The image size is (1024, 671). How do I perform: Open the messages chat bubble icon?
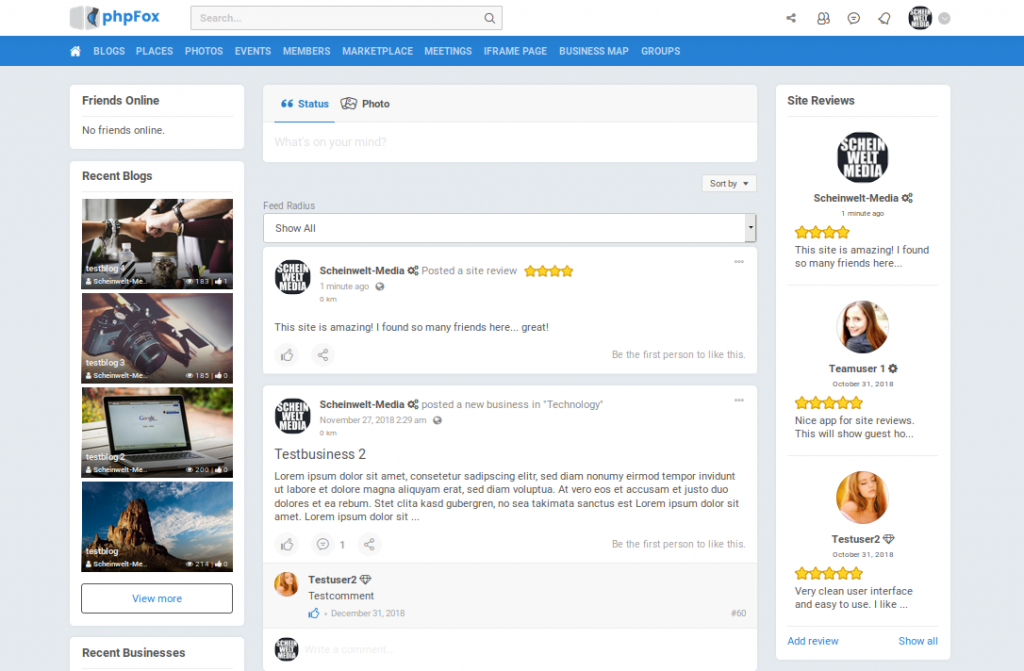tap(853, 17)
